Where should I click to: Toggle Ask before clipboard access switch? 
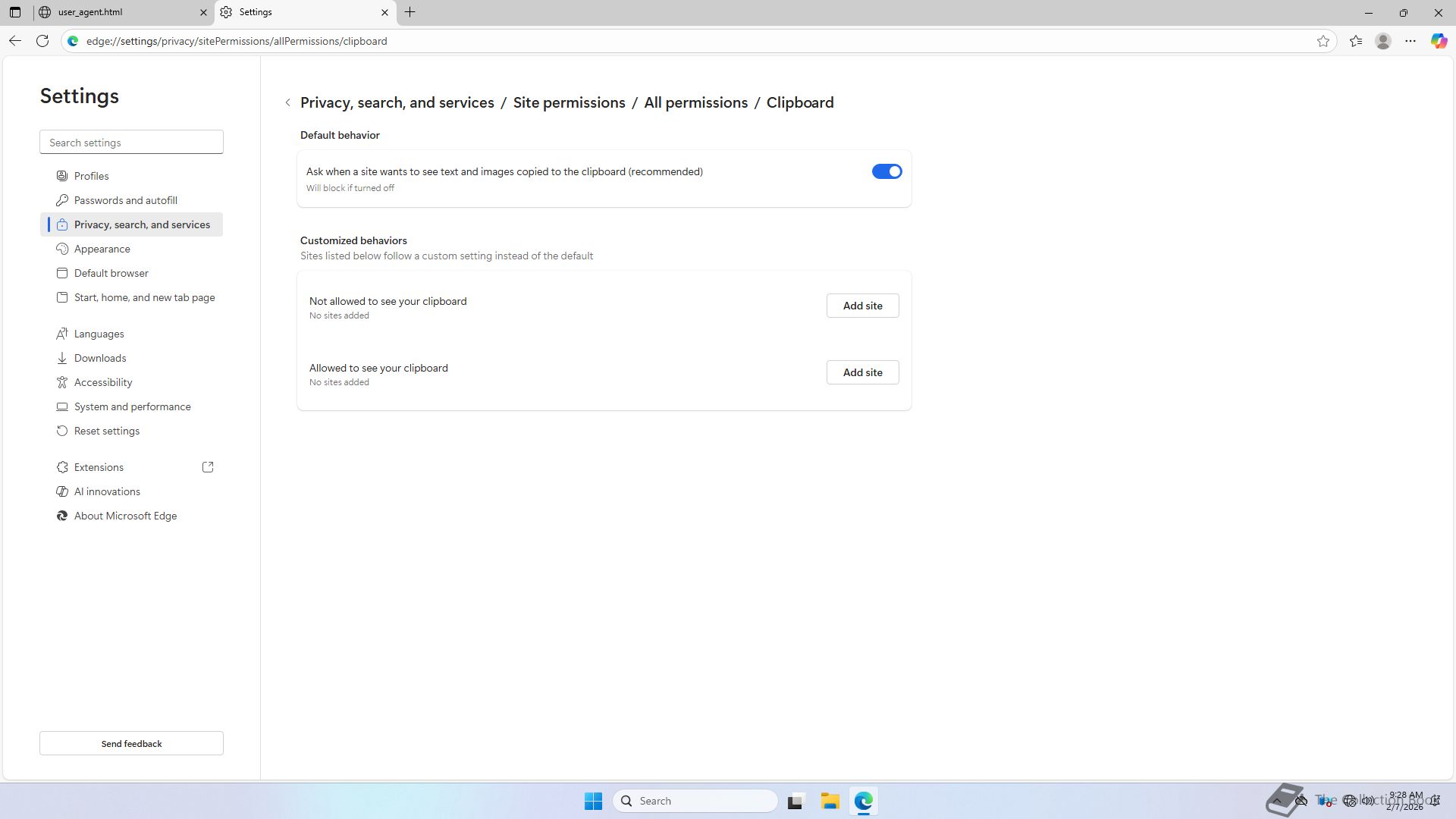click(886, 171)
